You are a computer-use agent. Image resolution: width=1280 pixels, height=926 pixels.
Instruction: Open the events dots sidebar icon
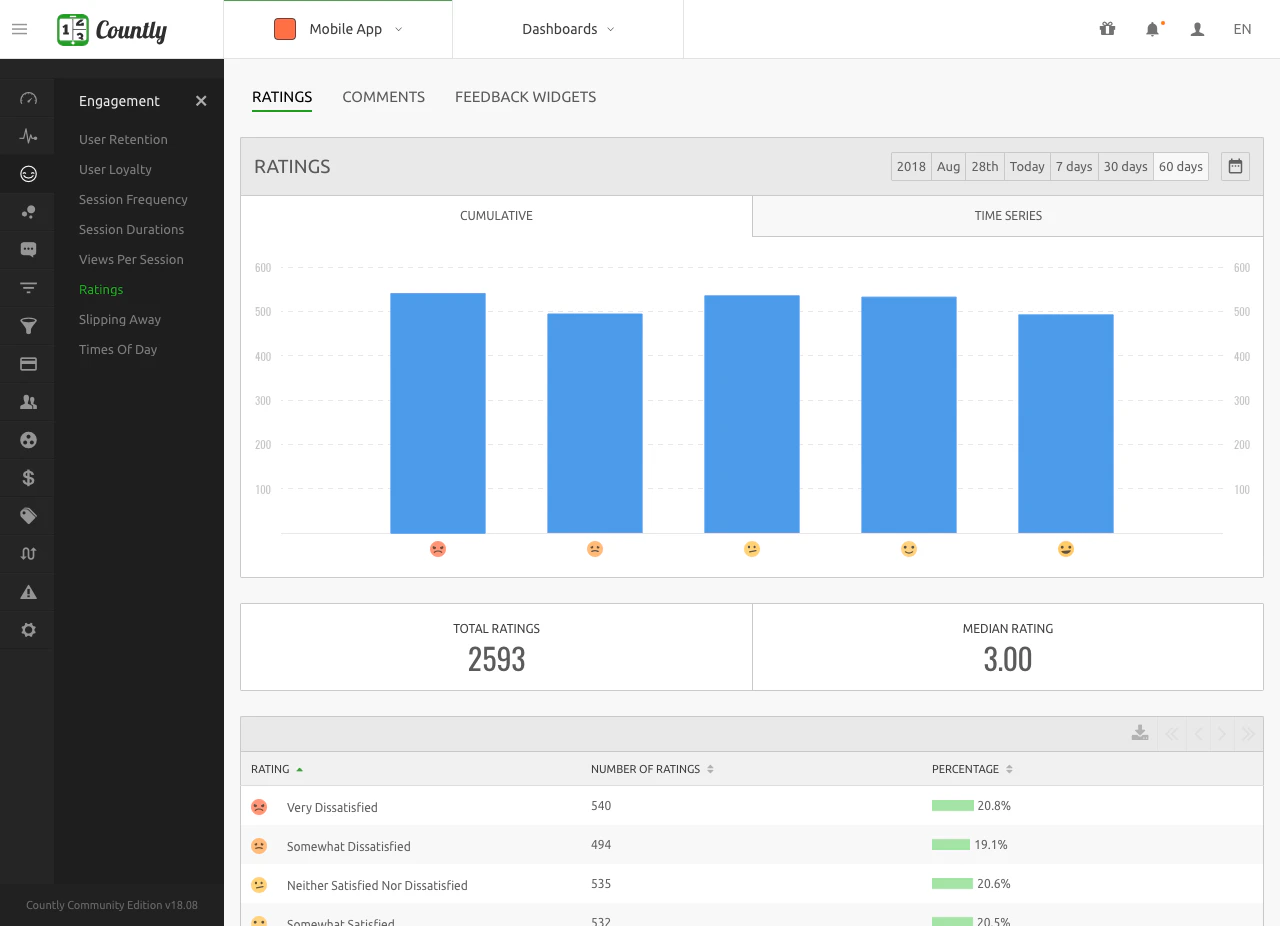28,212
